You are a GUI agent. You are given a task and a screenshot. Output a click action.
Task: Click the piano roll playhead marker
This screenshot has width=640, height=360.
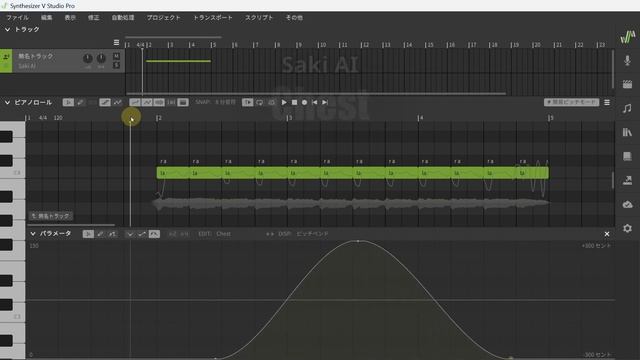pyautogui.click(x=131, y=118)
